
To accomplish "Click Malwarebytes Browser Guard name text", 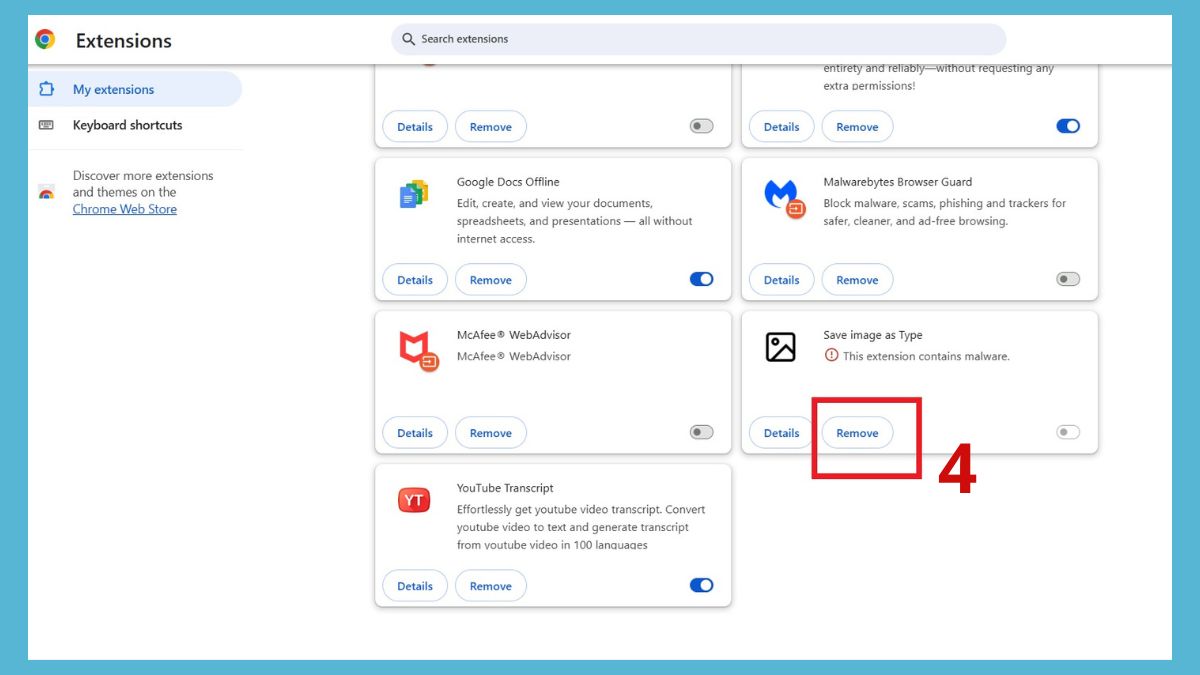I will 897,182.
